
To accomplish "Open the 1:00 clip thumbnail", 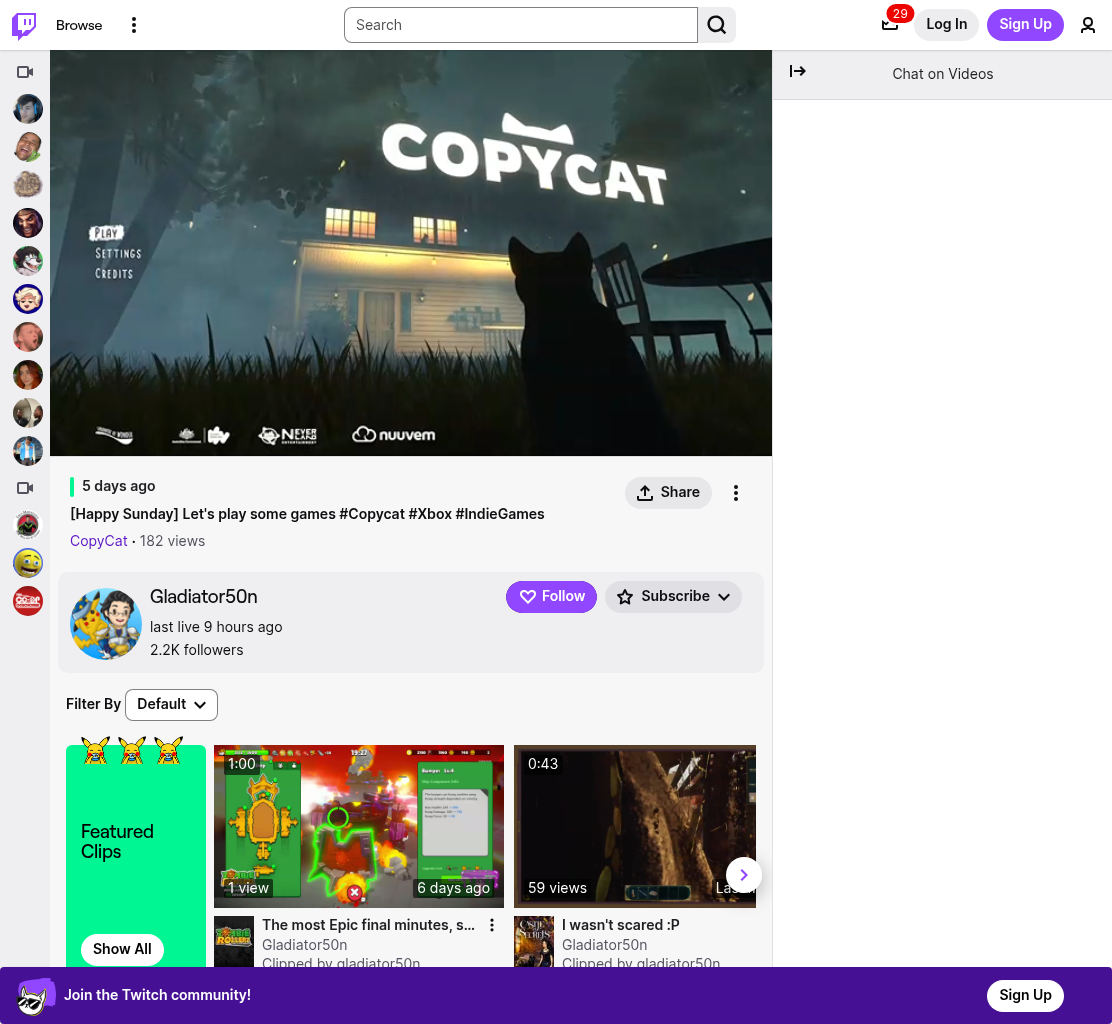I will coord(359,826).
